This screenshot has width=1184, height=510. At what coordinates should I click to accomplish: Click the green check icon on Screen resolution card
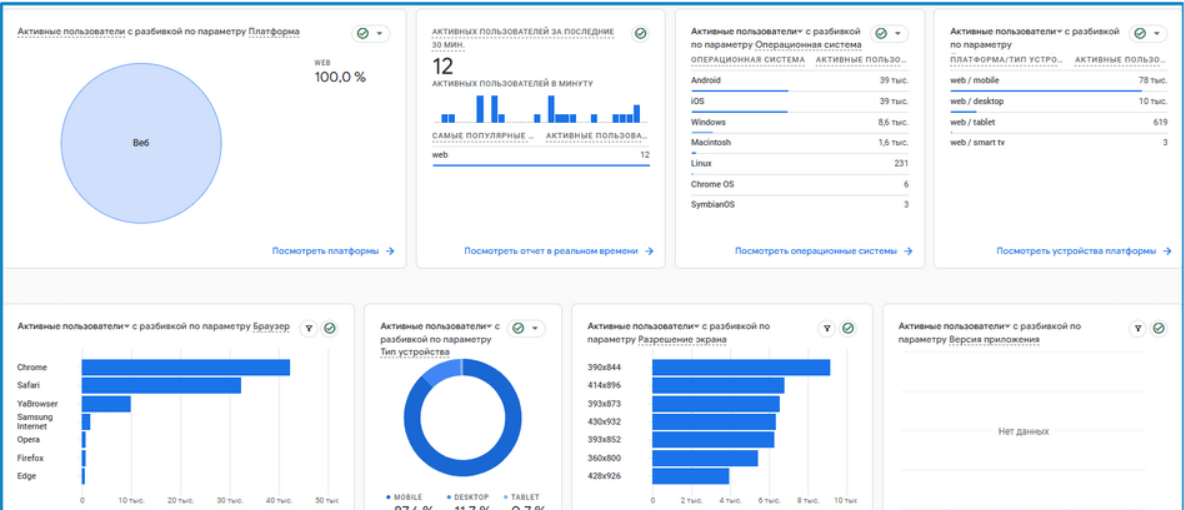pos(848,328)
